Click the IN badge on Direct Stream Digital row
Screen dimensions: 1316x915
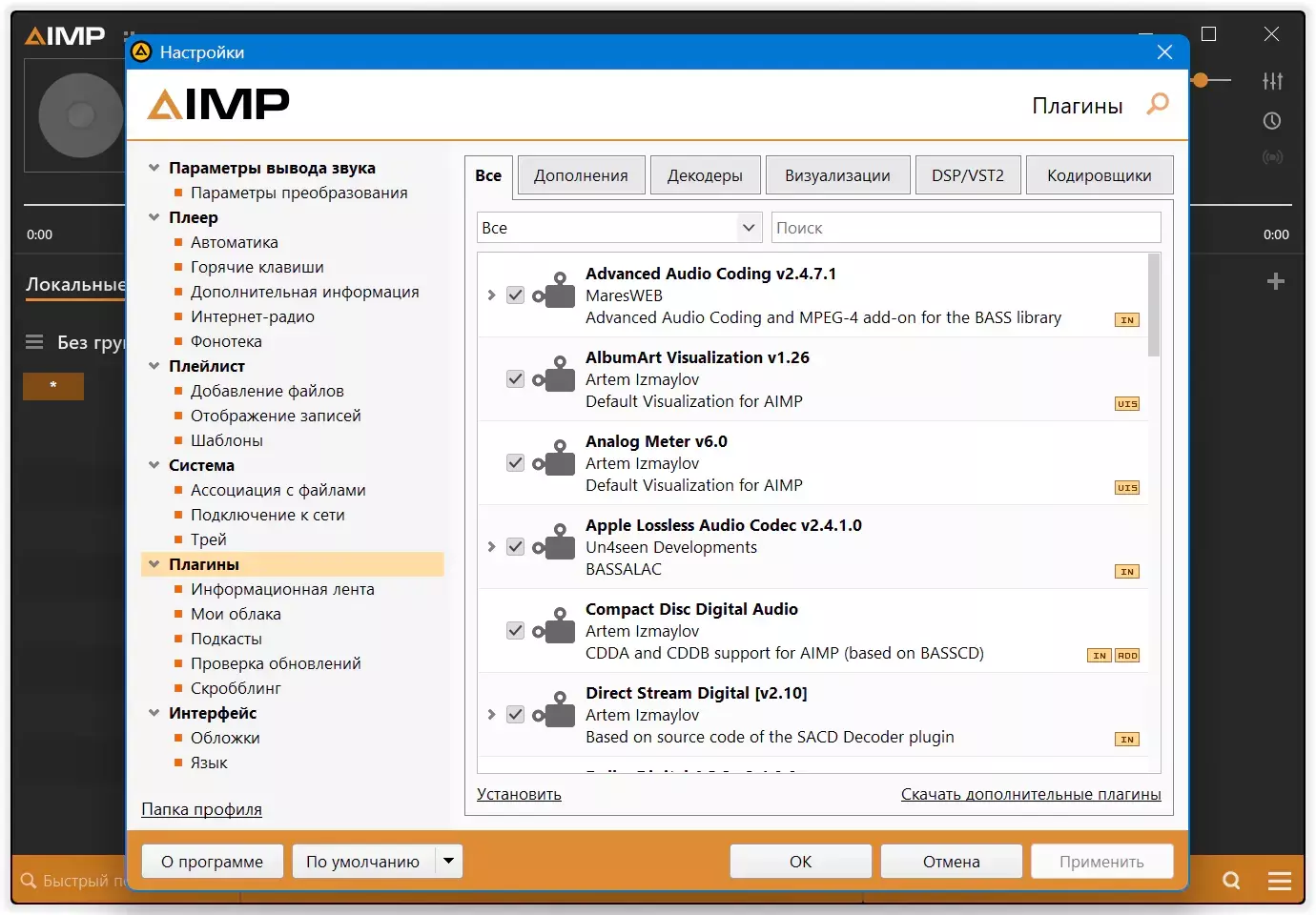1127,740
